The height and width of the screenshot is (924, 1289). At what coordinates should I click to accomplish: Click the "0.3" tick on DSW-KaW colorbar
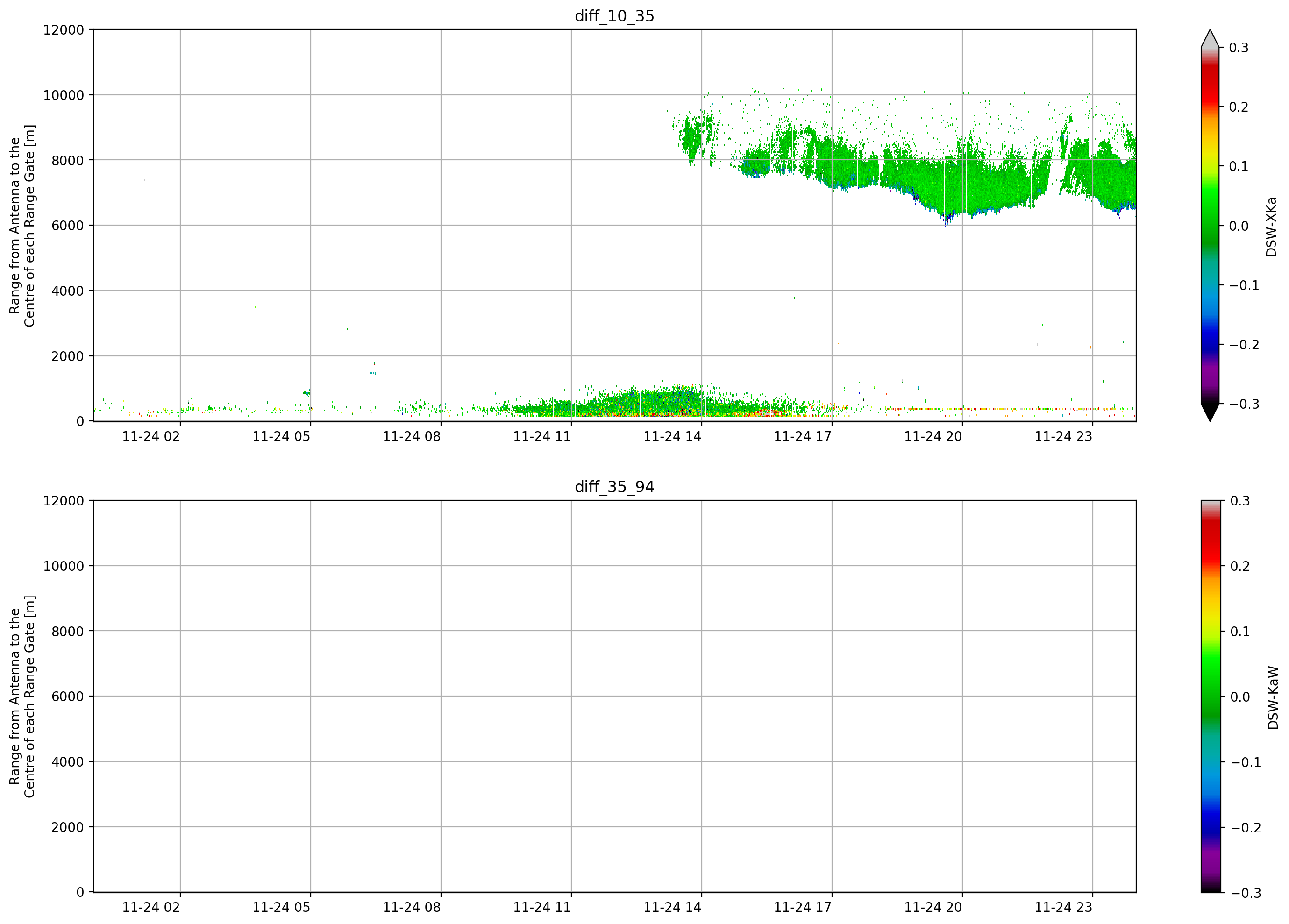pyautogui.click(x=1240, y=501)
